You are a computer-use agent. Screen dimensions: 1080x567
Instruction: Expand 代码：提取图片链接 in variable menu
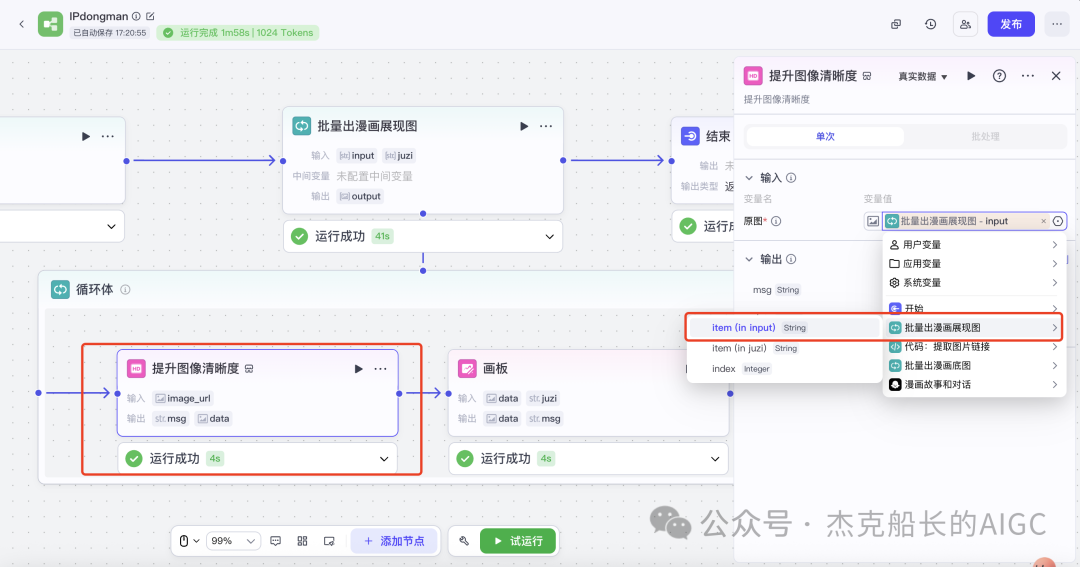click(973, 347)
